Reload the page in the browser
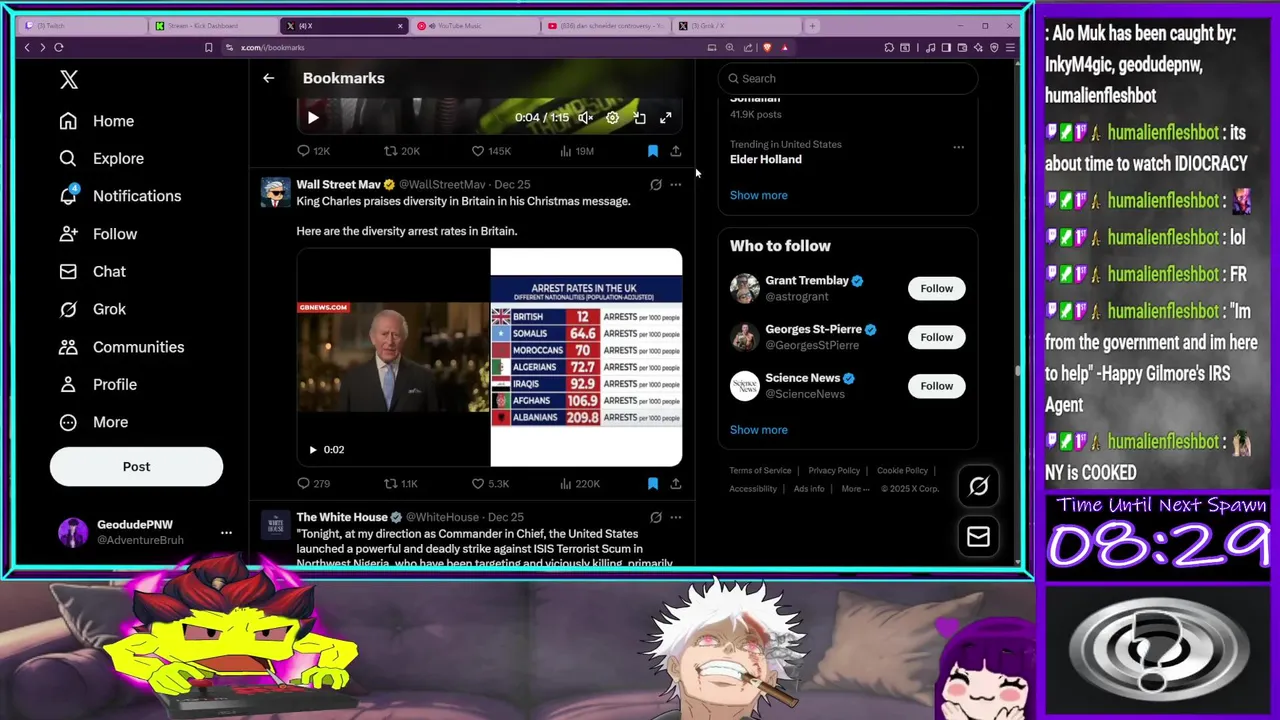1280x720 pixels. [x=59, y=47]
